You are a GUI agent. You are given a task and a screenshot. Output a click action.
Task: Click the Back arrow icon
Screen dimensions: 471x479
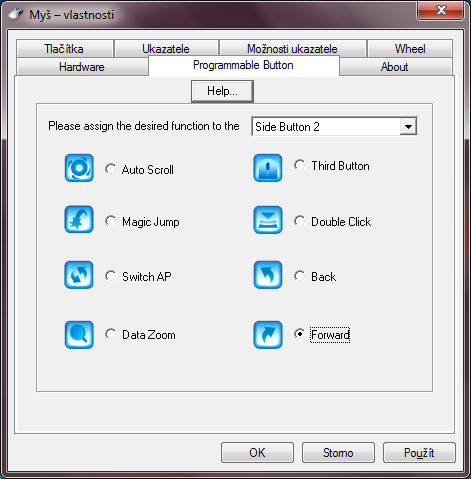pyautogui.click(x=268, y=275)
